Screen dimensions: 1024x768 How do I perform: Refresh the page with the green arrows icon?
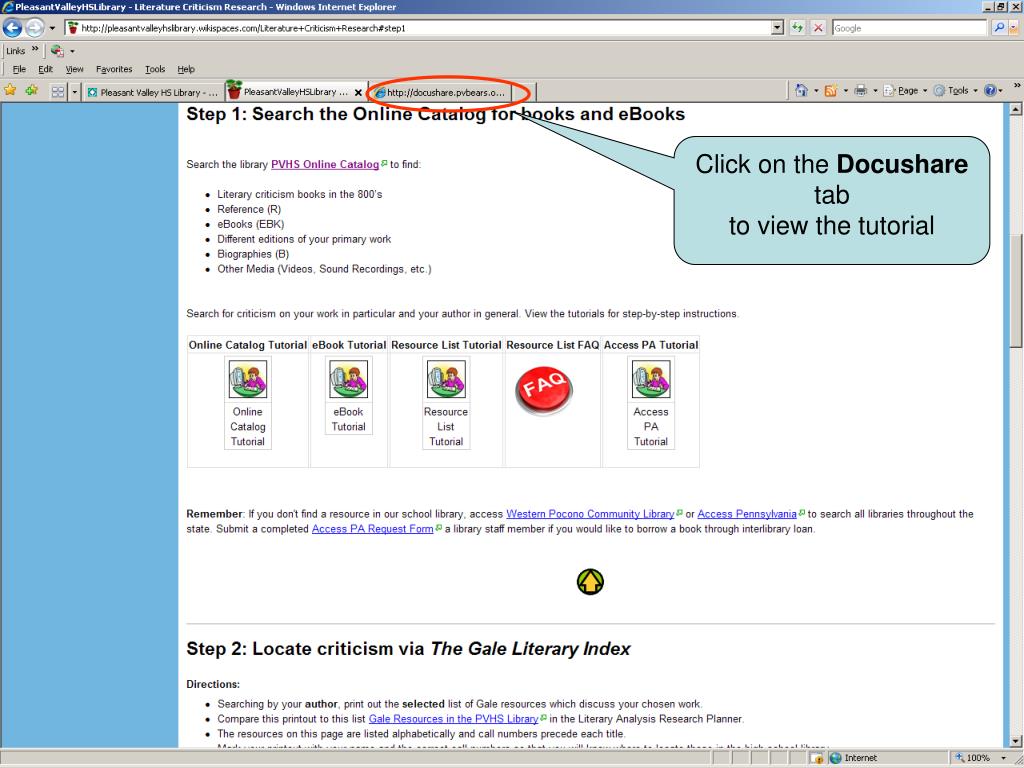tap(797, 28)
